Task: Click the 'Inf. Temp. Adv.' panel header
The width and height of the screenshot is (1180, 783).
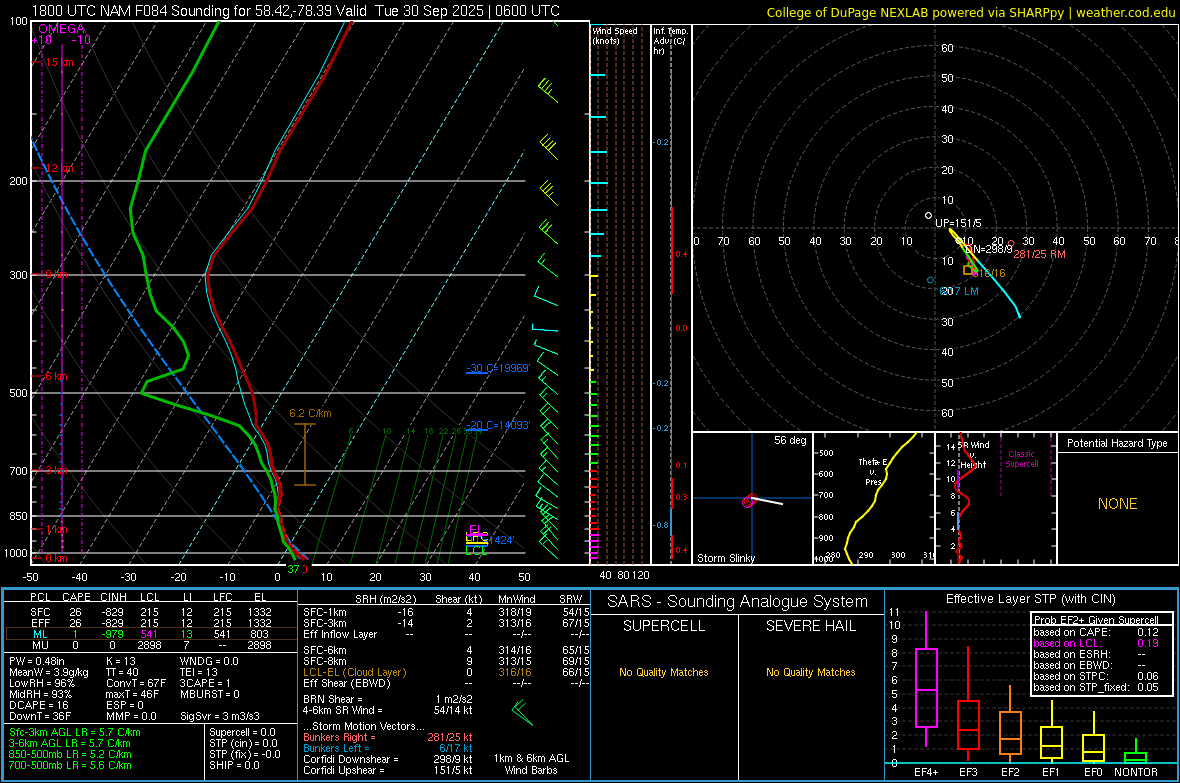Action: (670, 41)
